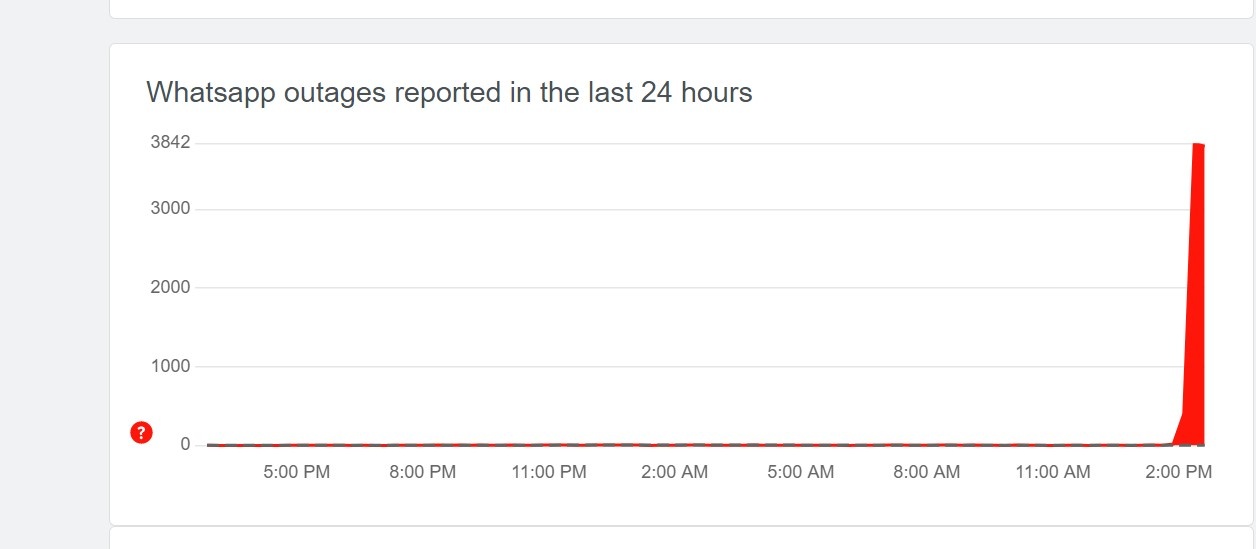
Task: Select the 2:00 PM time label
Action: [1178, 472]
